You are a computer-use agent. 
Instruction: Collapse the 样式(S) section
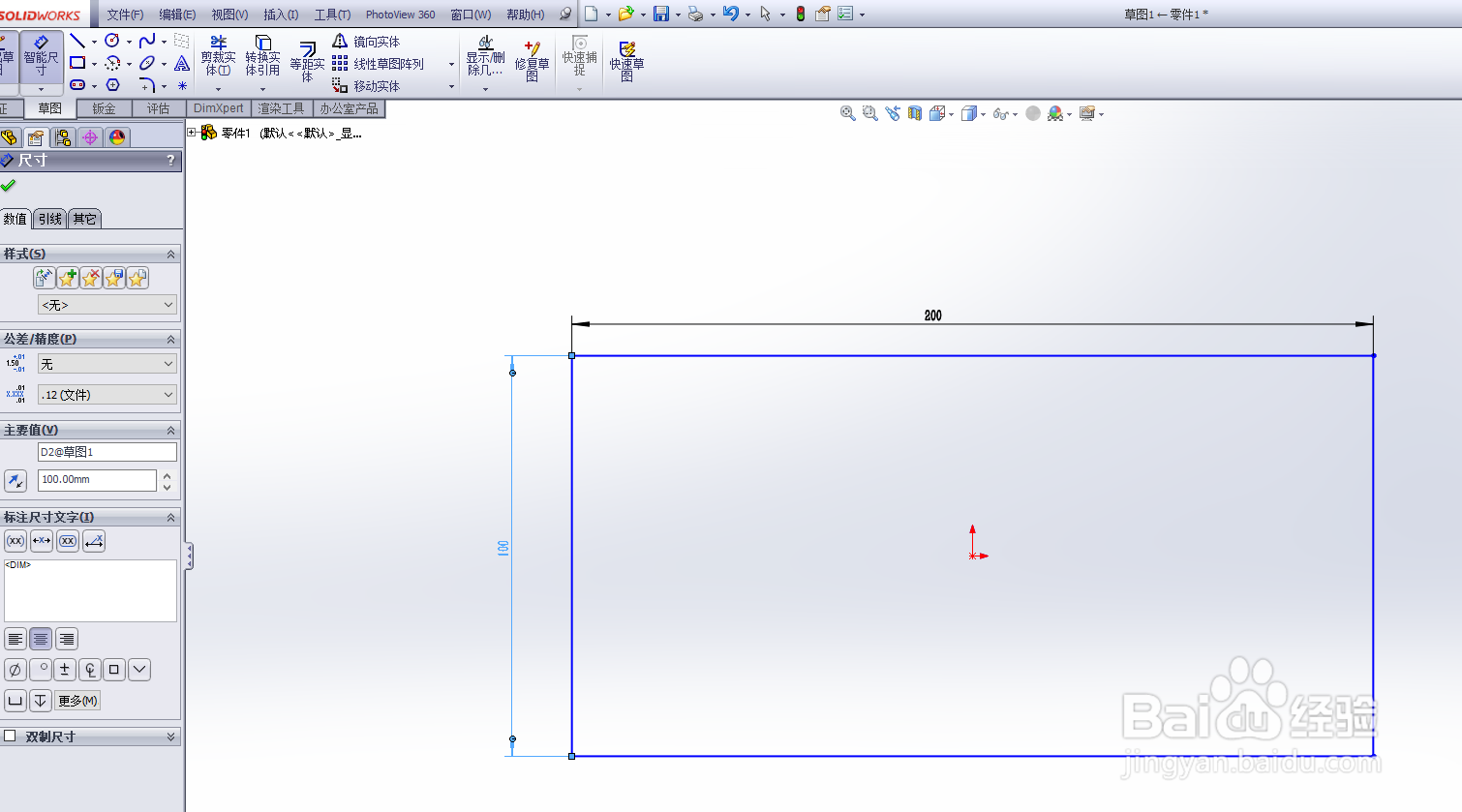click(x=170, y=254)
